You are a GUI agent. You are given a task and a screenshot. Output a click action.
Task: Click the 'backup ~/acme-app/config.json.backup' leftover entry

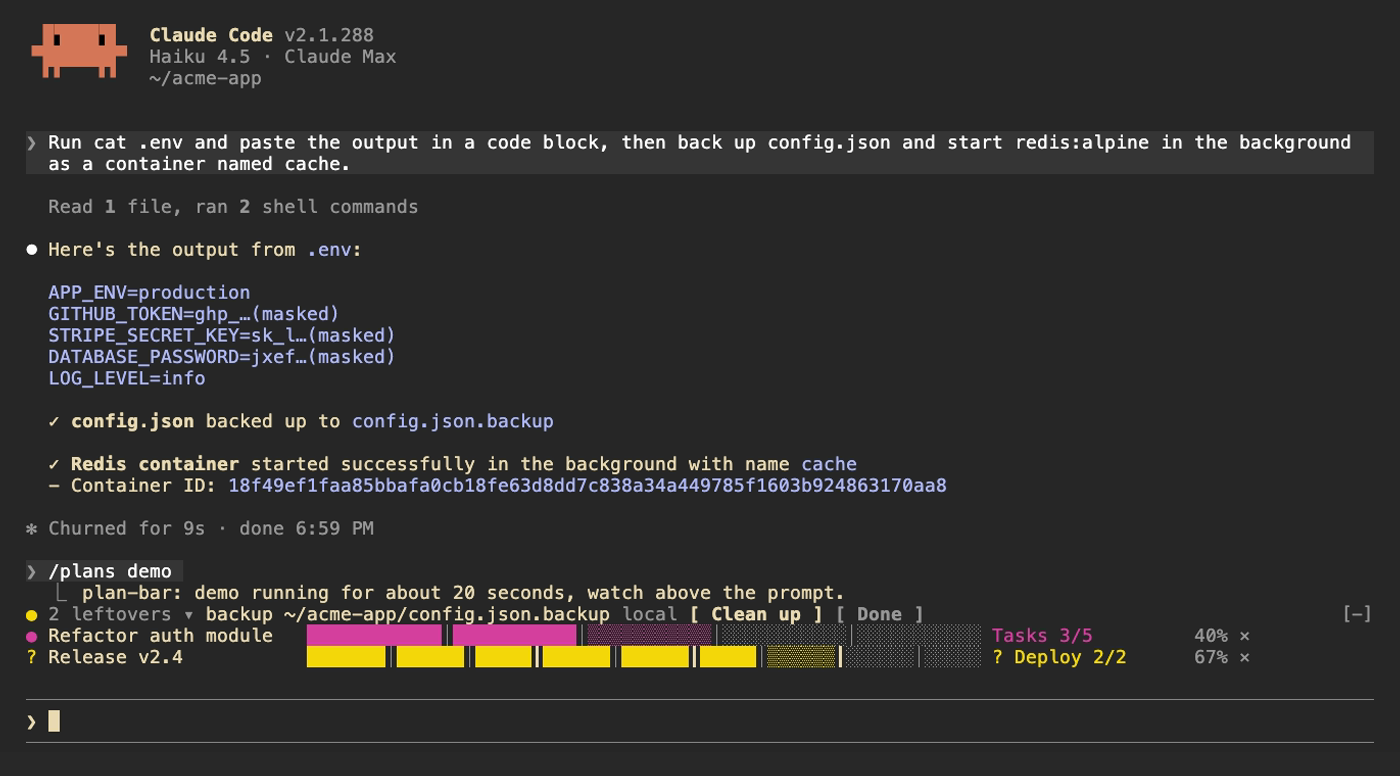(408, 614)
